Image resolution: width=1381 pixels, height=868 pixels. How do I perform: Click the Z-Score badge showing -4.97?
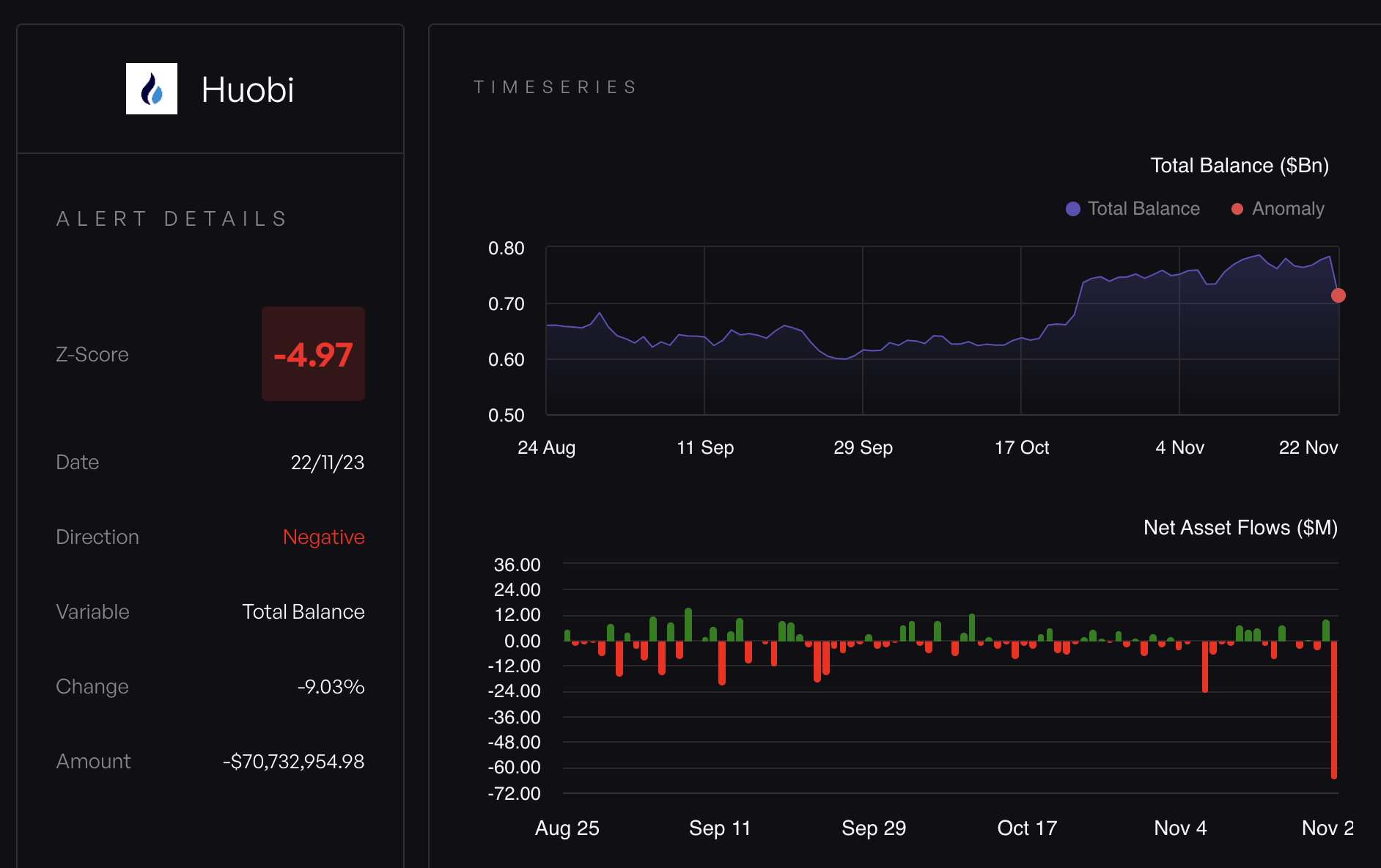click(313, 354)
